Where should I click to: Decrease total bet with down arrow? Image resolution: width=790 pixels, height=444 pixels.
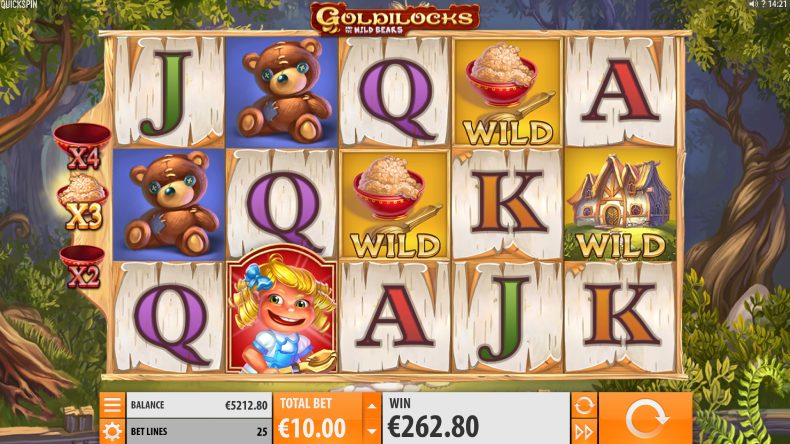pyautogui.click(x=372, y=431)
